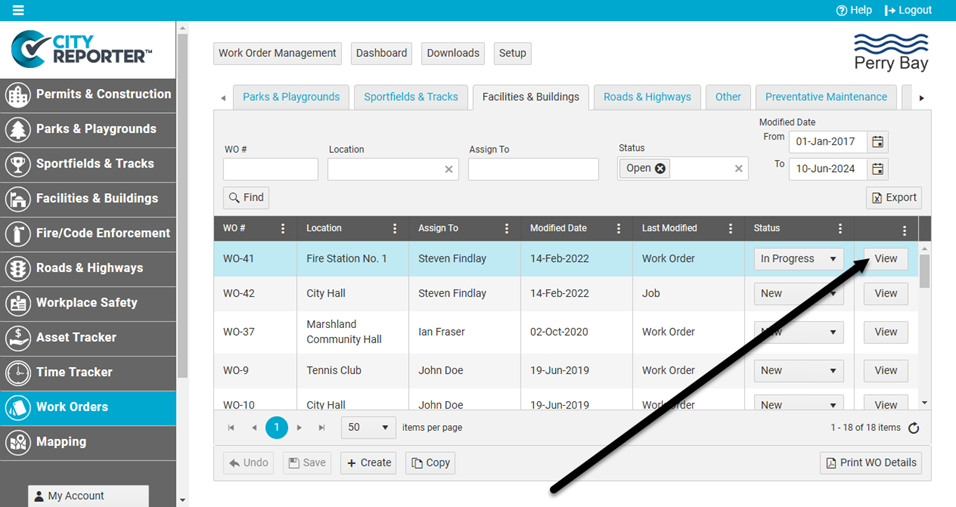Switch to the Parks & Playgrounds tab

[x=291, y=97]
